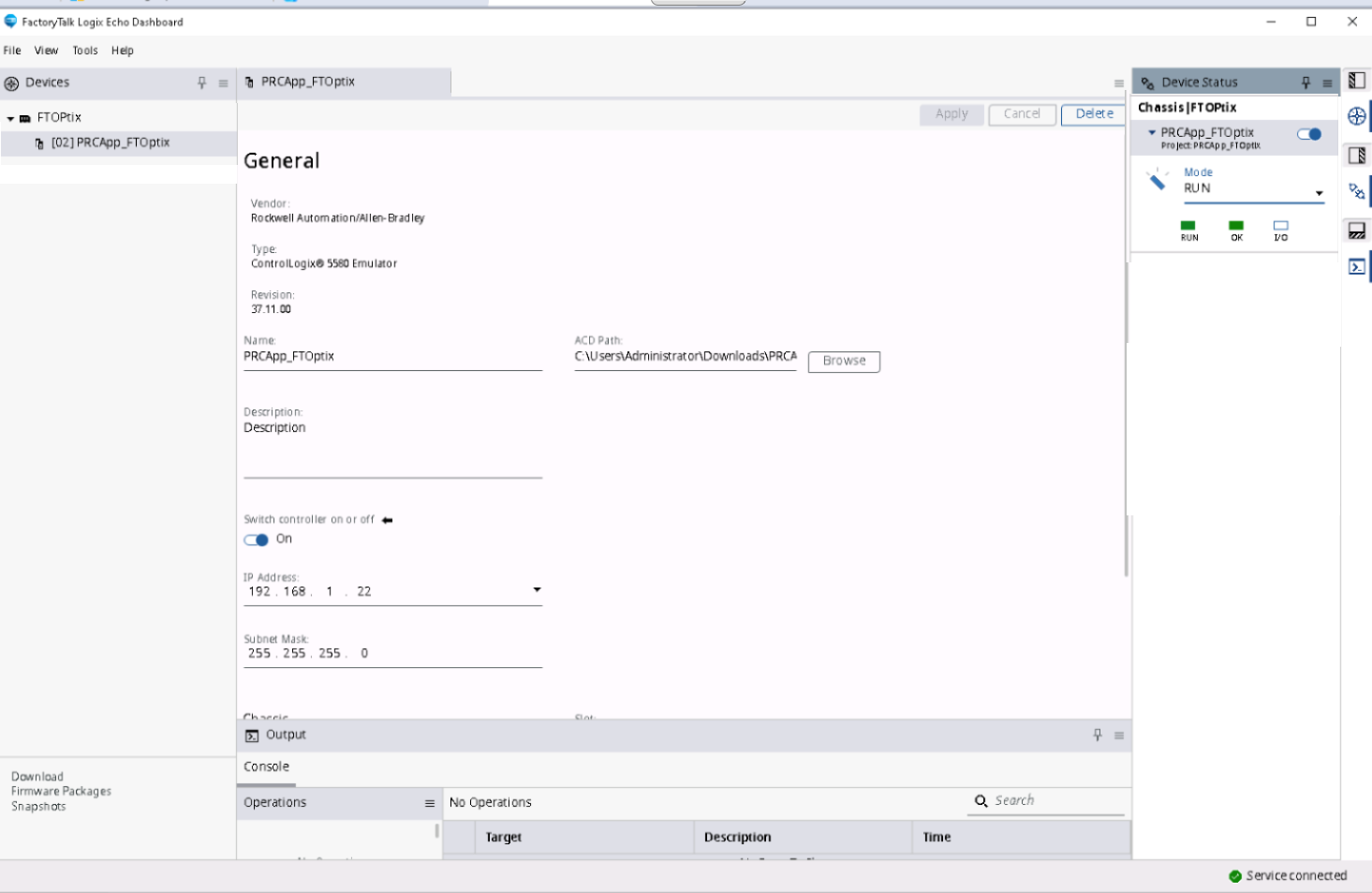The height and width of the screenshot is (893, 1372).
Task: Open the Device Status panel hamburger menu
Action: [x=1327, y=83]
